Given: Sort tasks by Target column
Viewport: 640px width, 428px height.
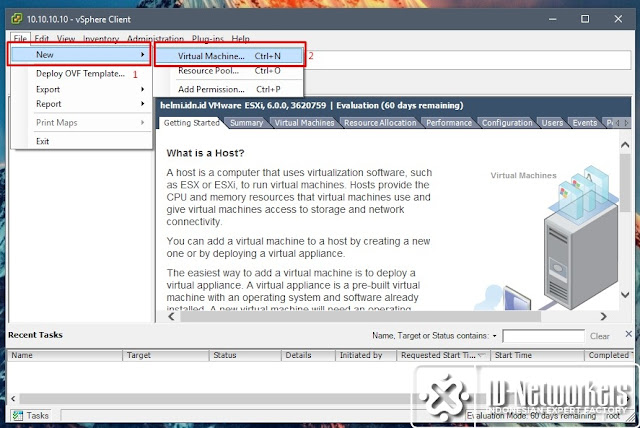Looking at the screenshot, I should coord(166,355).
